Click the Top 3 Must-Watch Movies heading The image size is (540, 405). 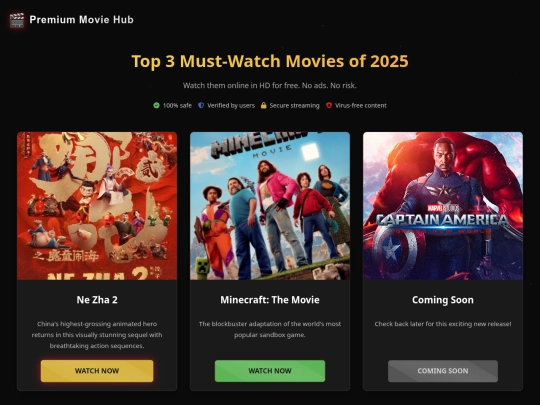coord(270,61)
